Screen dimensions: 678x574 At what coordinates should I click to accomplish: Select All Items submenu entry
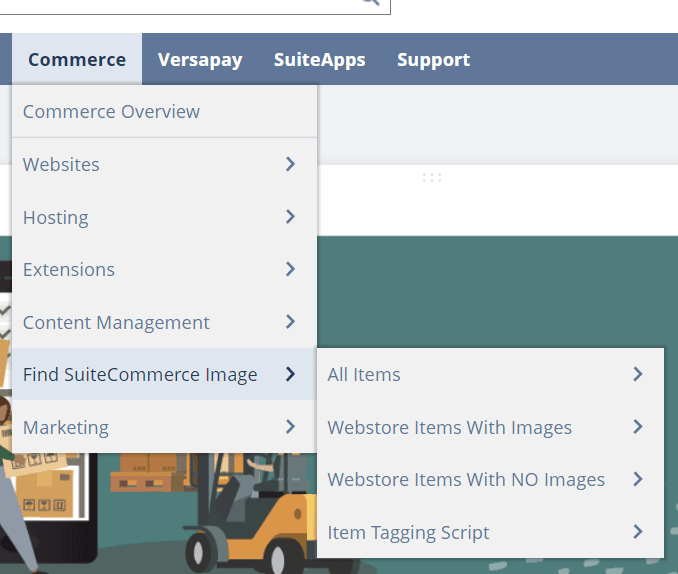[x=490, y=375]
